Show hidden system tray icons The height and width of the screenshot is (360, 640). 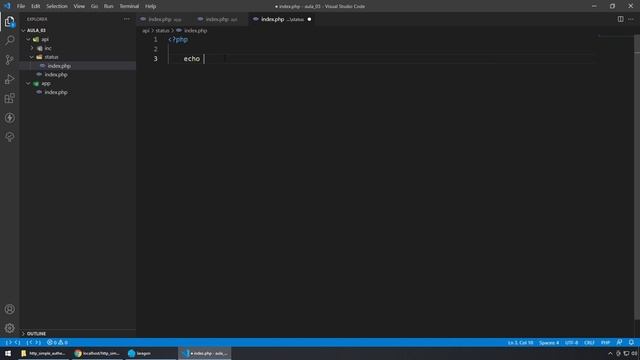pyautogui.click(x=610, y=353)
